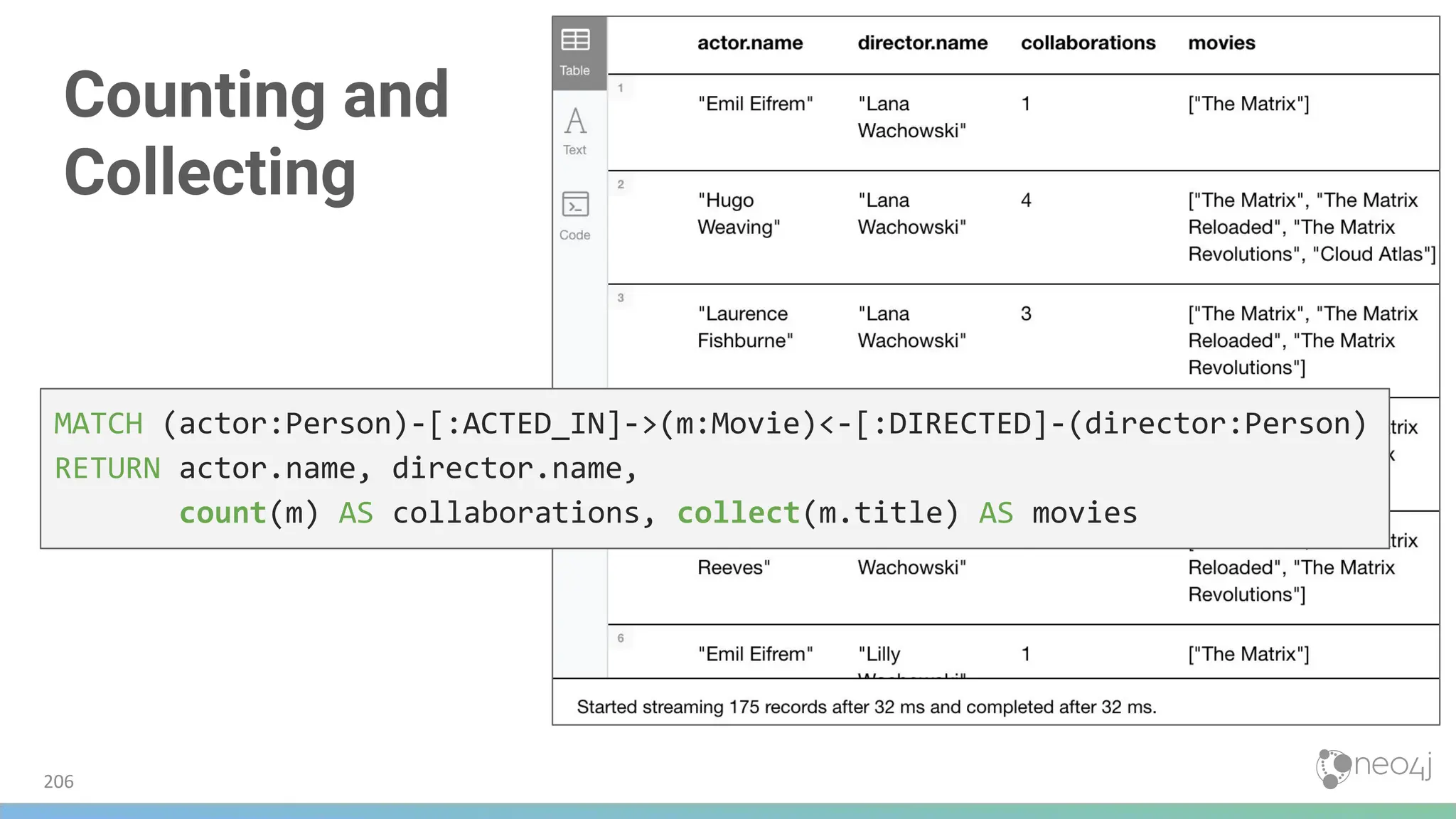Click row number 6 marker
Screen dimensions: 1456x819
(x=620, y=638)
